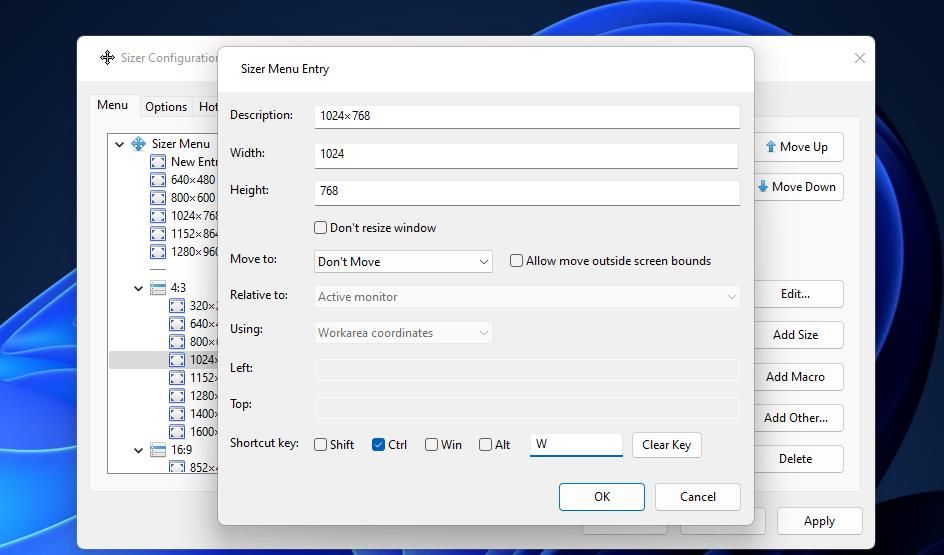This screenshot has height=555, width=944.
Task: Switch to the Options tab
Action: (166, 107)
